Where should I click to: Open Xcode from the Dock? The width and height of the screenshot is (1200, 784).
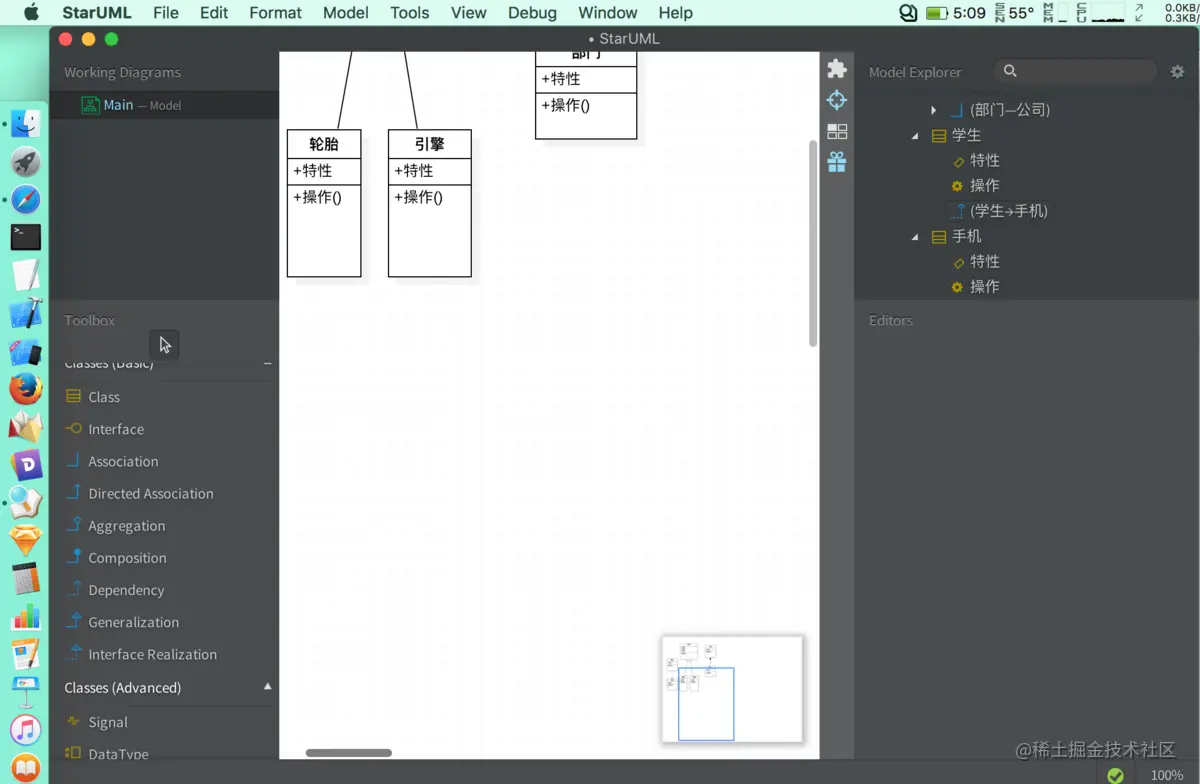click(x=25, y=314)
